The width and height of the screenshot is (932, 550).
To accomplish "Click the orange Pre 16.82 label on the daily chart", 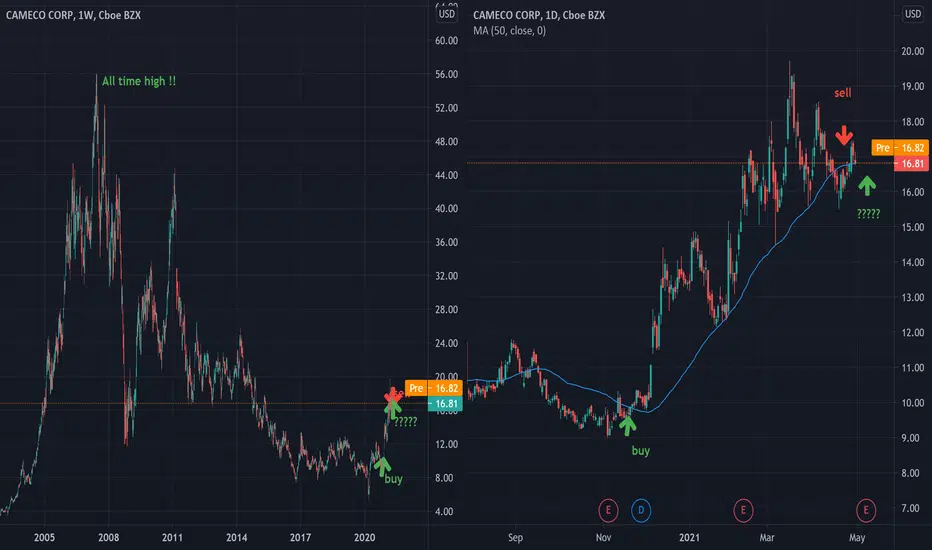I will point(900,147).
